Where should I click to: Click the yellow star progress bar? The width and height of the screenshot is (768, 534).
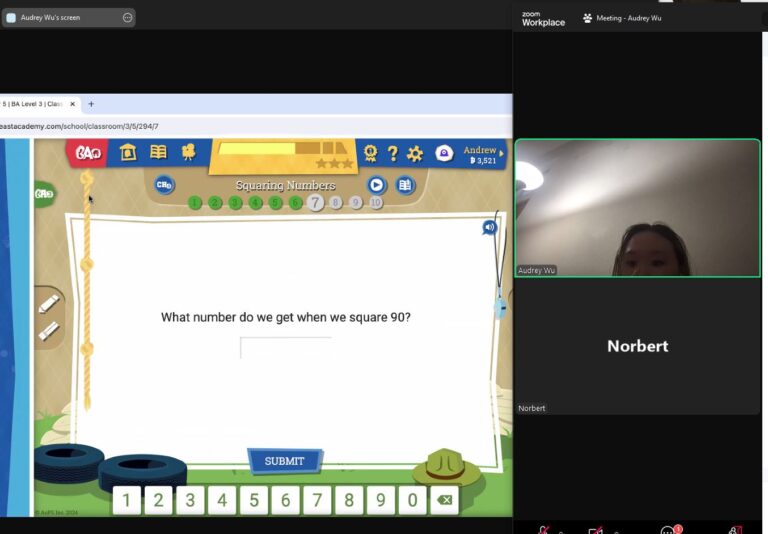pyautogui.click(x=283, y=148)
